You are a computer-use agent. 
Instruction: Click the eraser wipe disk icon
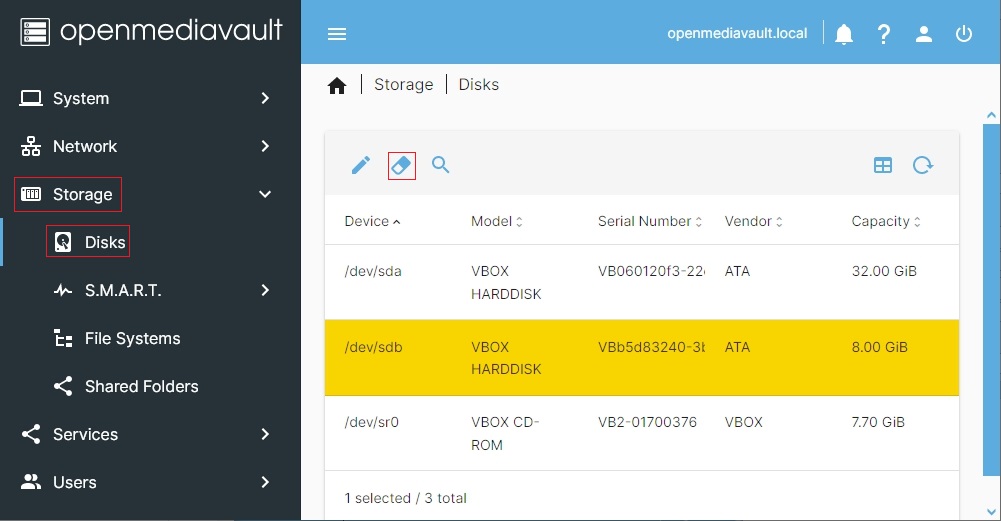click(401, 165)
